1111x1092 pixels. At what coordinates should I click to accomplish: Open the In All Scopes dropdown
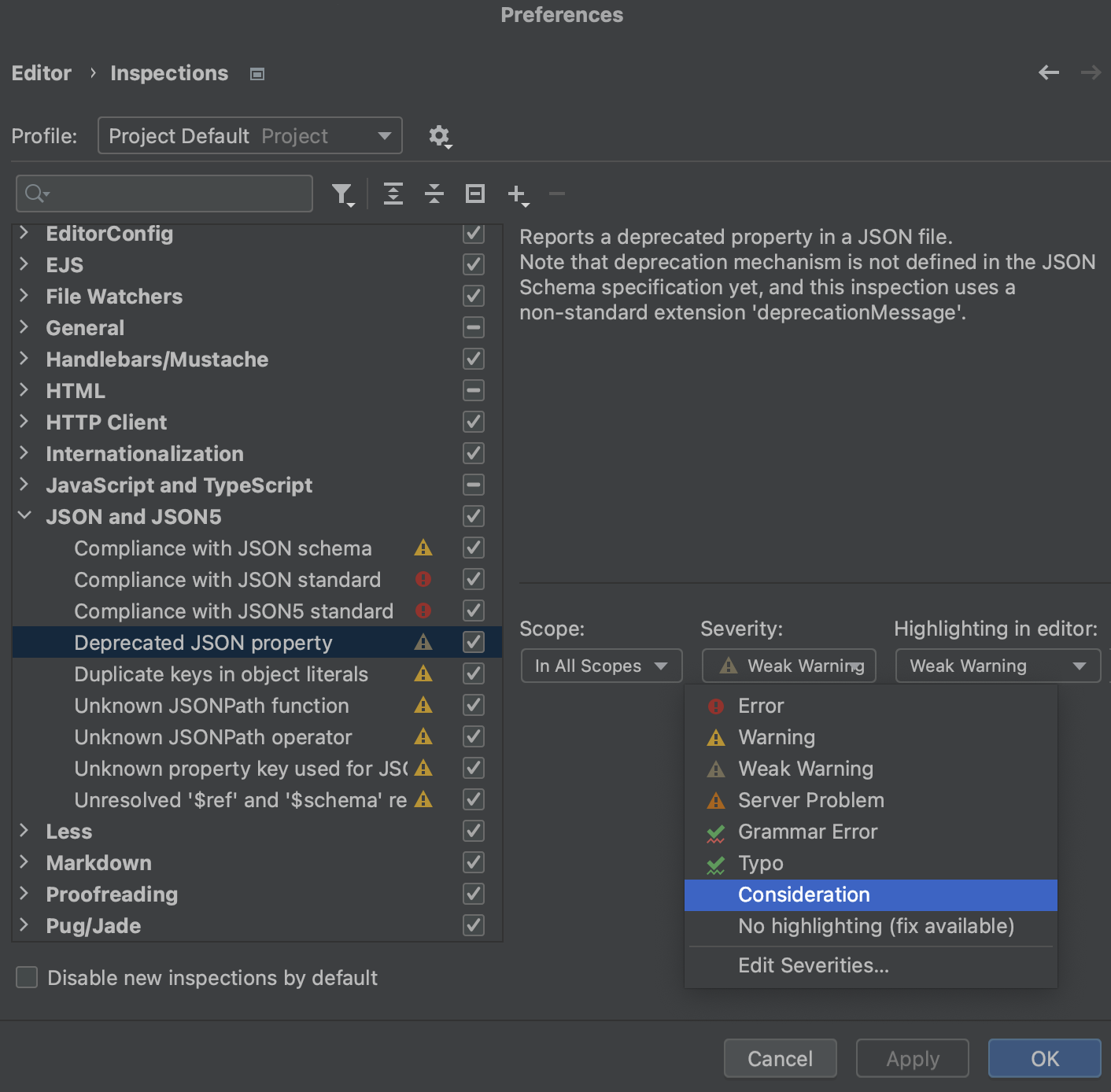coord(601,666)
